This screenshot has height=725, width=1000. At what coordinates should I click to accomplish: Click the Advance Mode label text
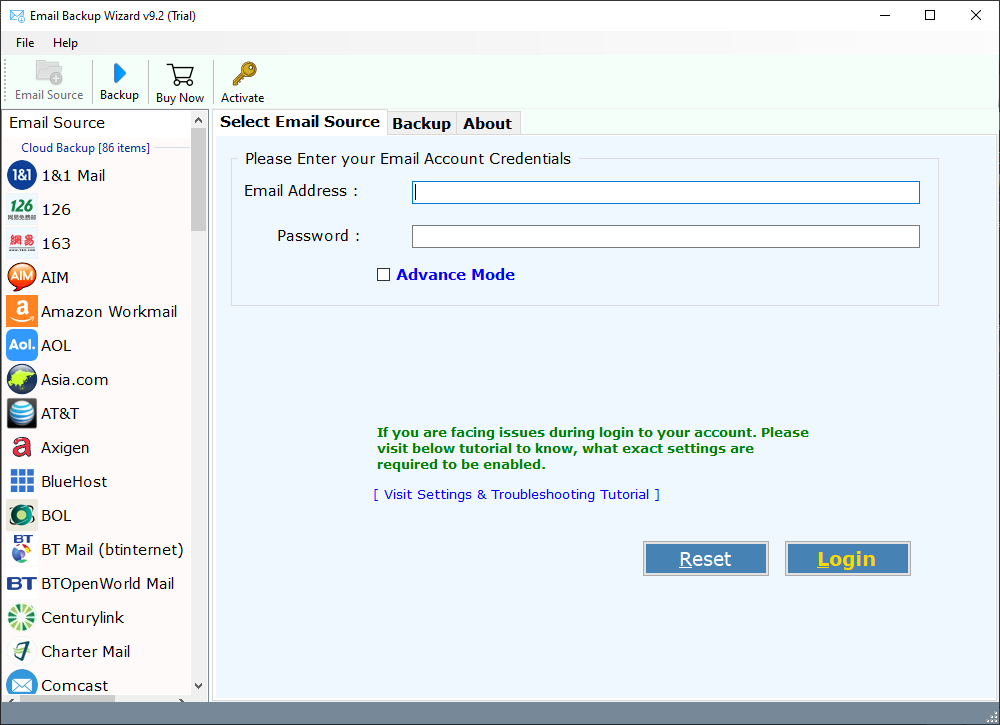[455, 275]
